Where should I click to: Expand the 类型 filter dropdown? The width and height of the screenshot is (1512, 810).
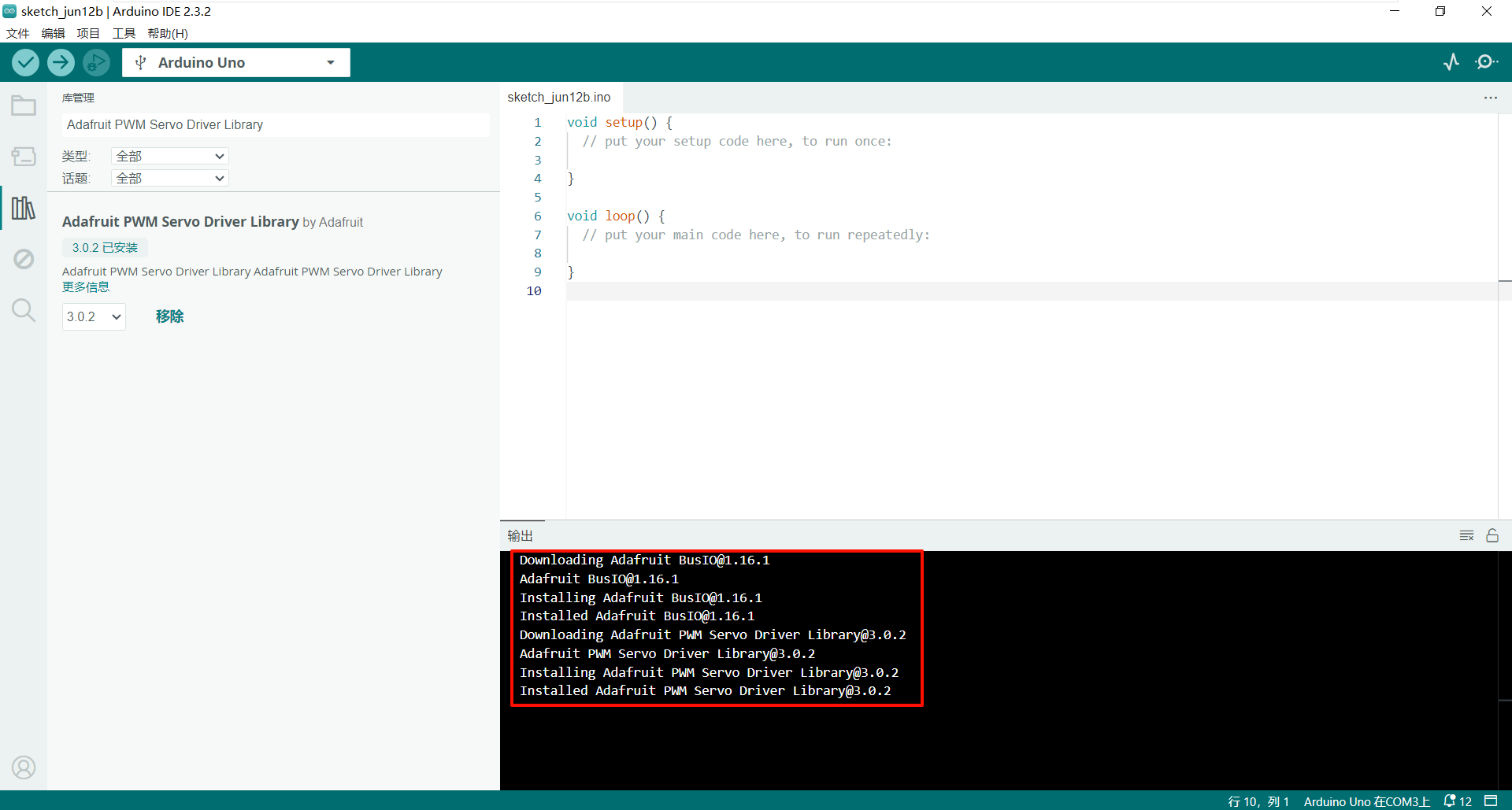point(170,156)
